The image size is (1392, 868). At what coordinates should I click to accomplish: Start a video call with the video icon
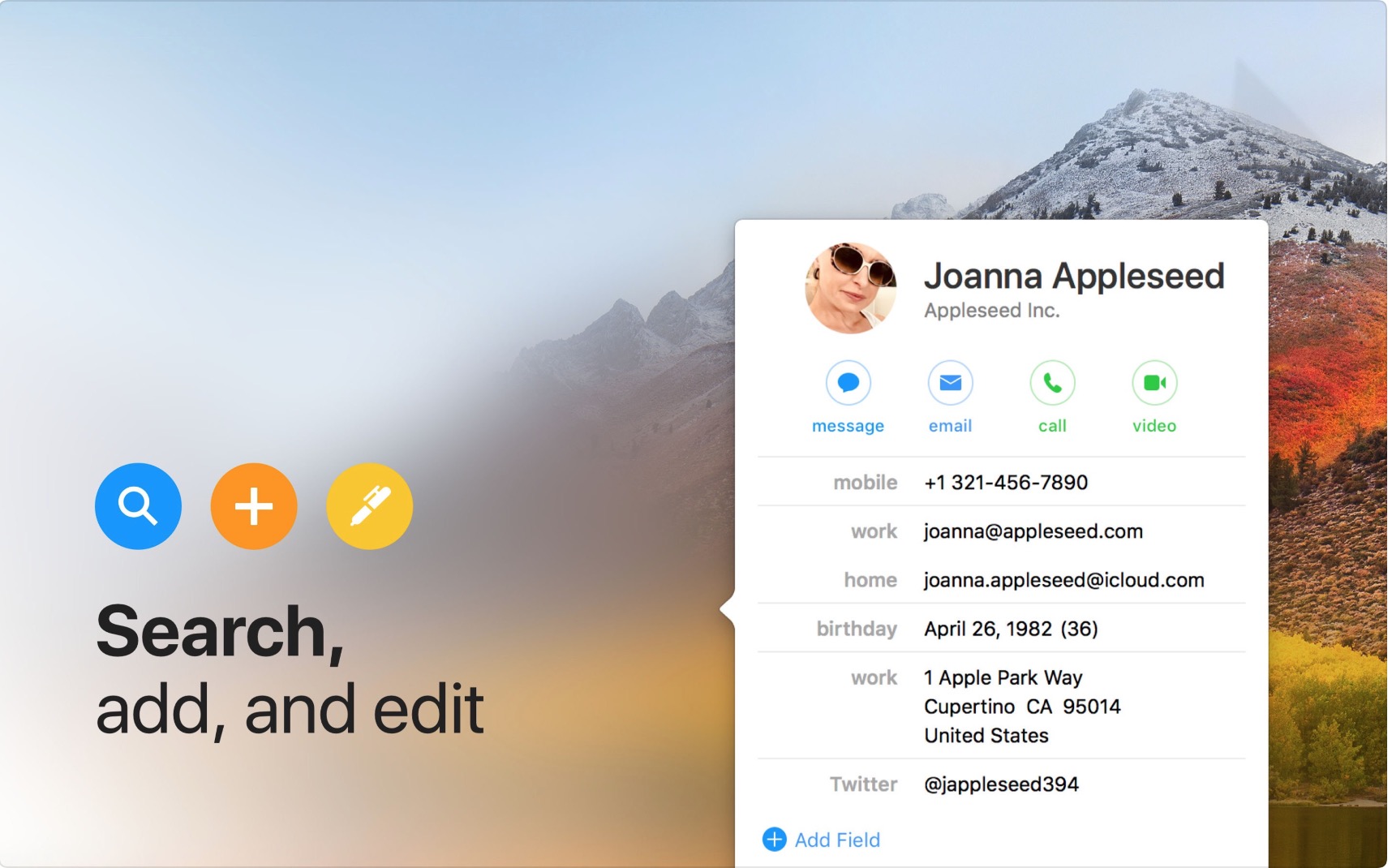click(1154, 383)
